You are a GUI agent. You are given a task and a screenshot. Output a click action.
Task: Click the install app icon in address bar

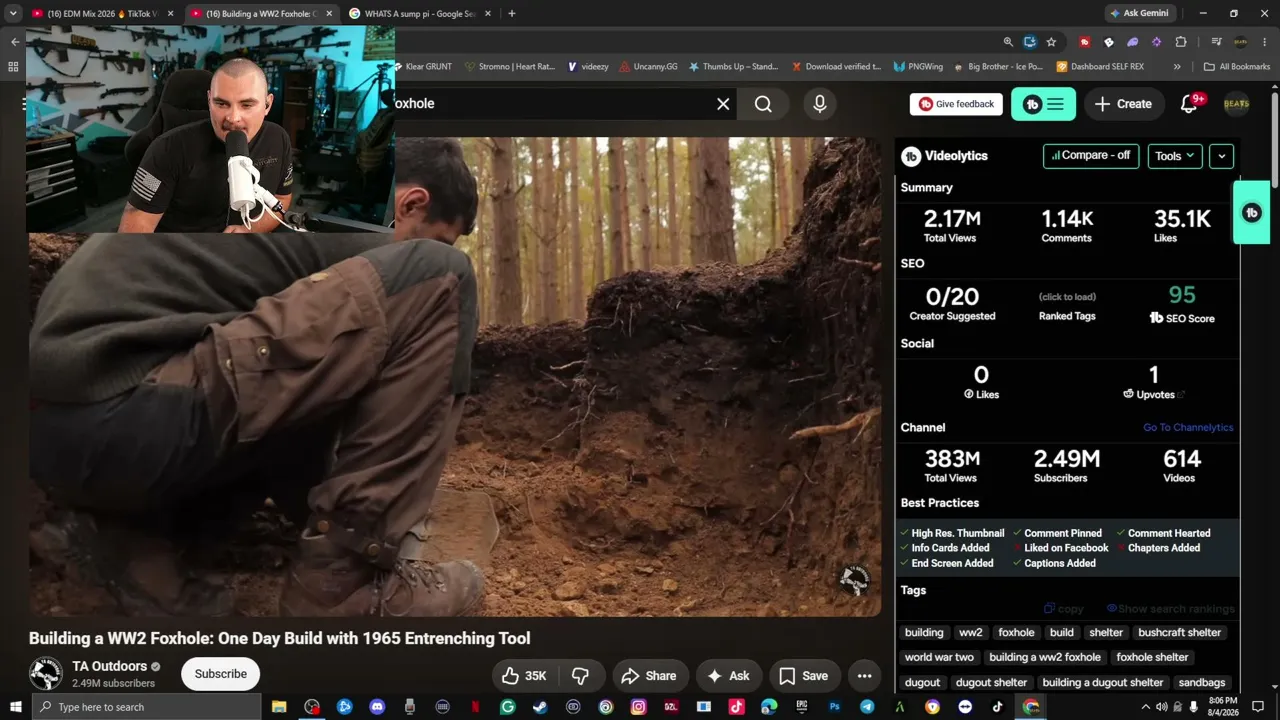click(x=1030, y=42)
